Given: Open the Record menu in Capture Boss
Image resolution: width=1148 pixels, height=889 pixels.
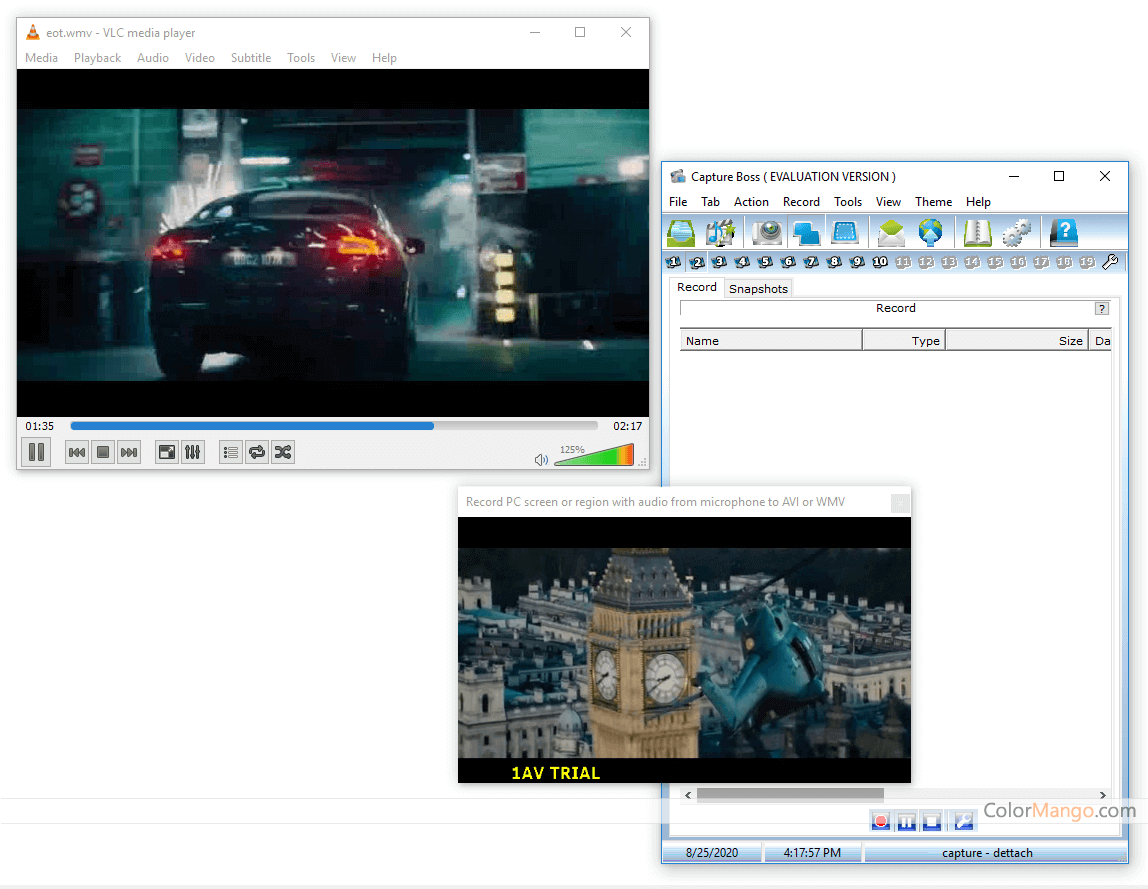Looking at the screenshot, I should point(801,202).
